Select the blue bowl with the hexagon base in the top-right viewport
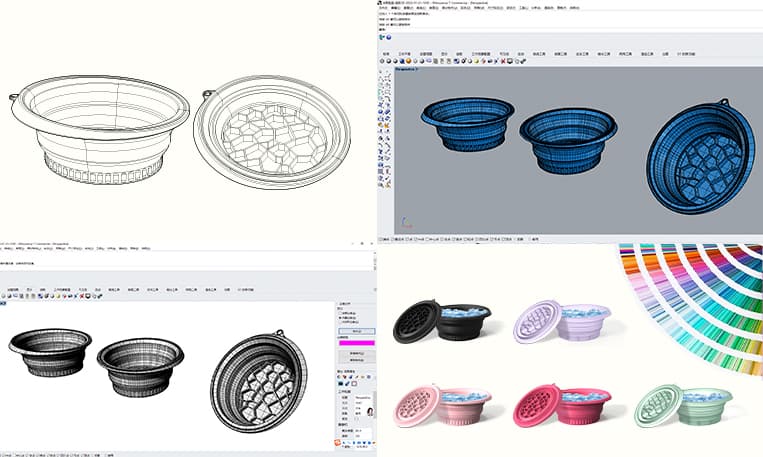This screenshot has height=457, width=763. click(701, 157)
